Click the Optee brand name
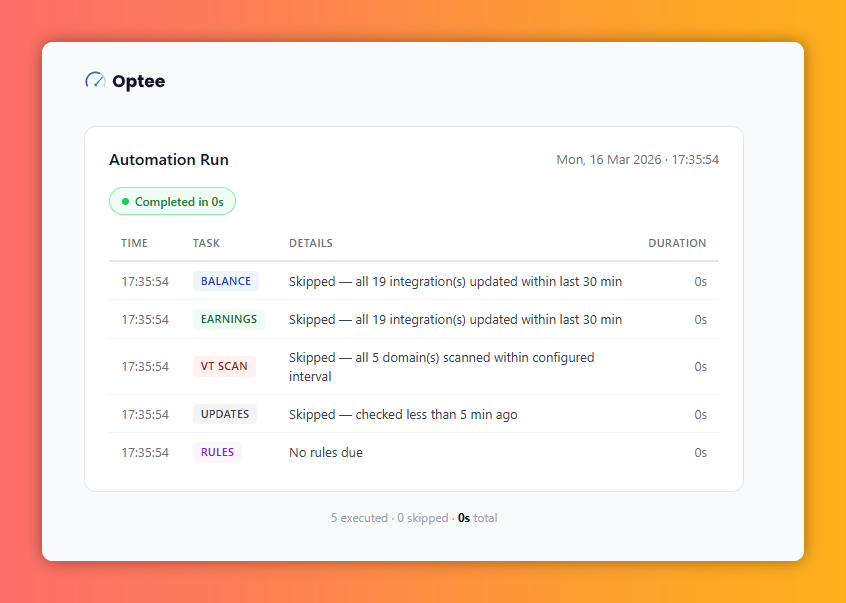The image size is (846, 603). (139, 81)
